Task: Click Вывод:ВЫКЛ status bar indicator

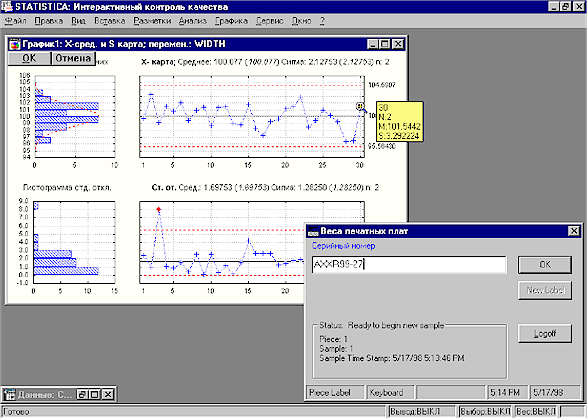Action: click(422, 412)
